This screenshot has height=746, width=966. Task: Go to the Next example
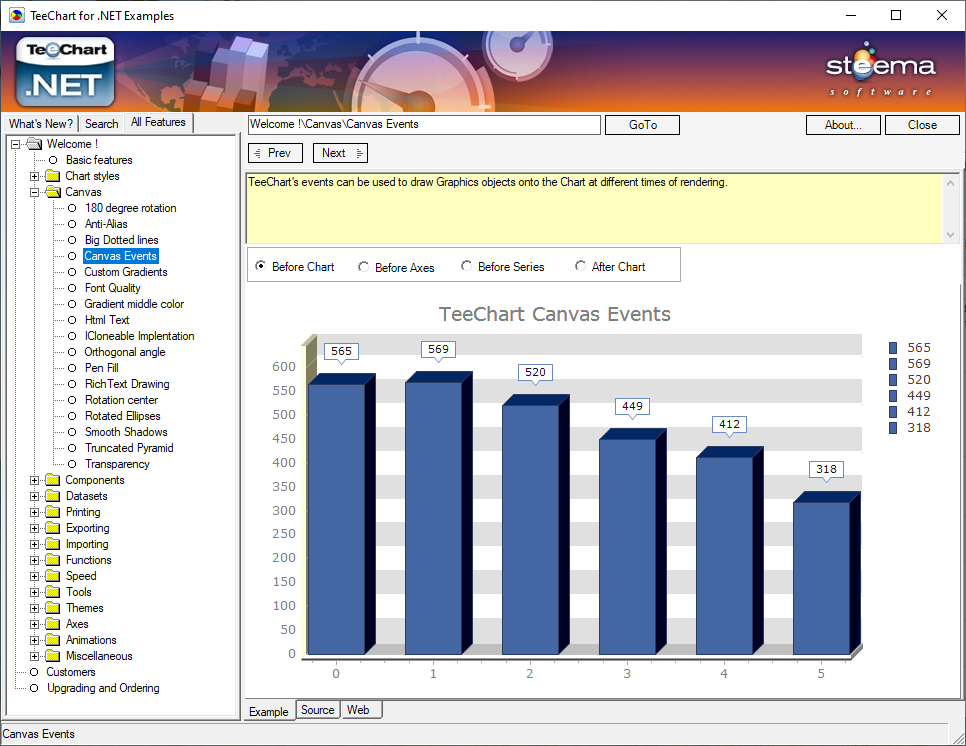[x=340, y=153]
